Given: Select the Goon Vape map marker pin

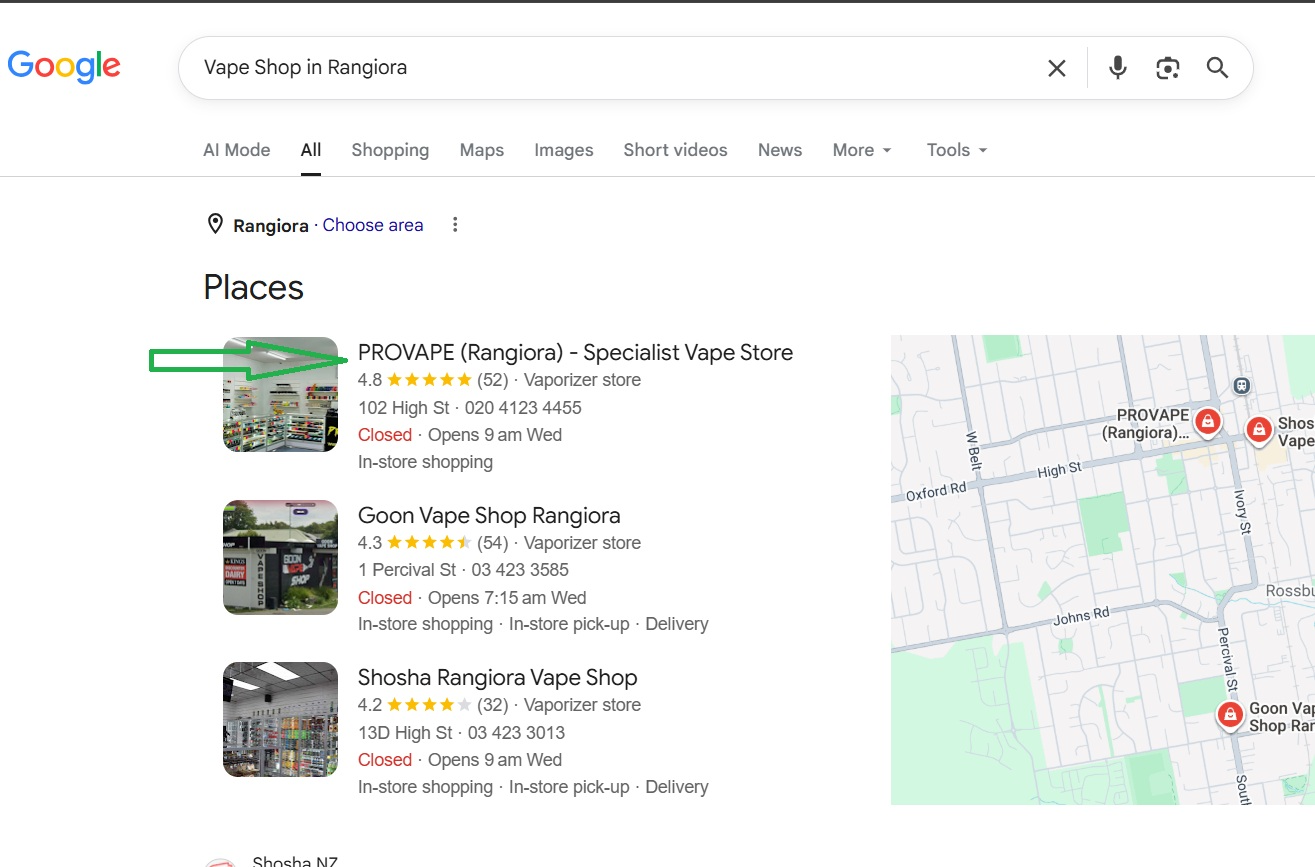Looking at the screenshot, I should (1230, 716).
